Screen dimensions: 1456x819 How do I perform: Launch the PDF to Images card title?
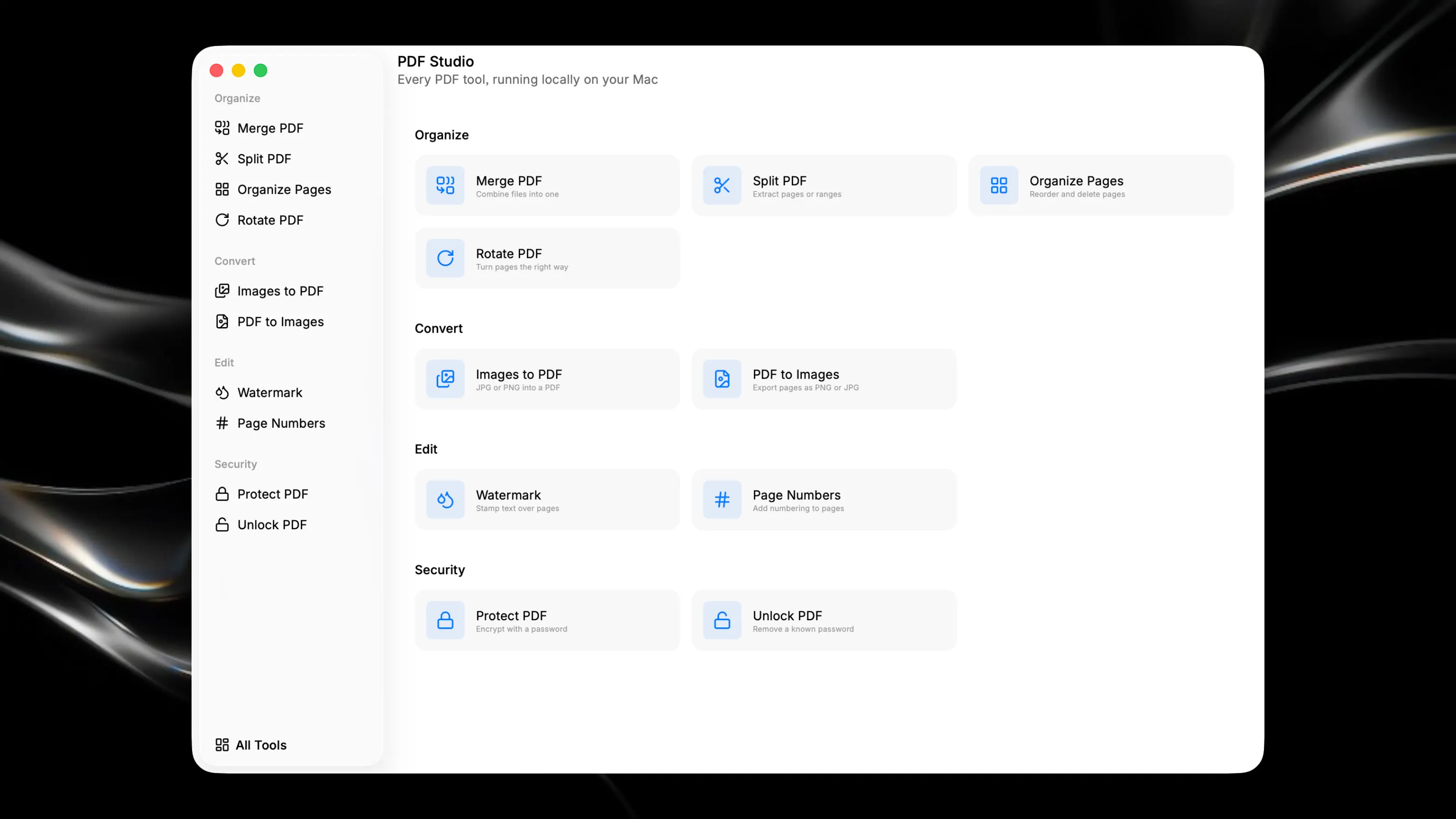pyautogui.click(x=796, y=374)
